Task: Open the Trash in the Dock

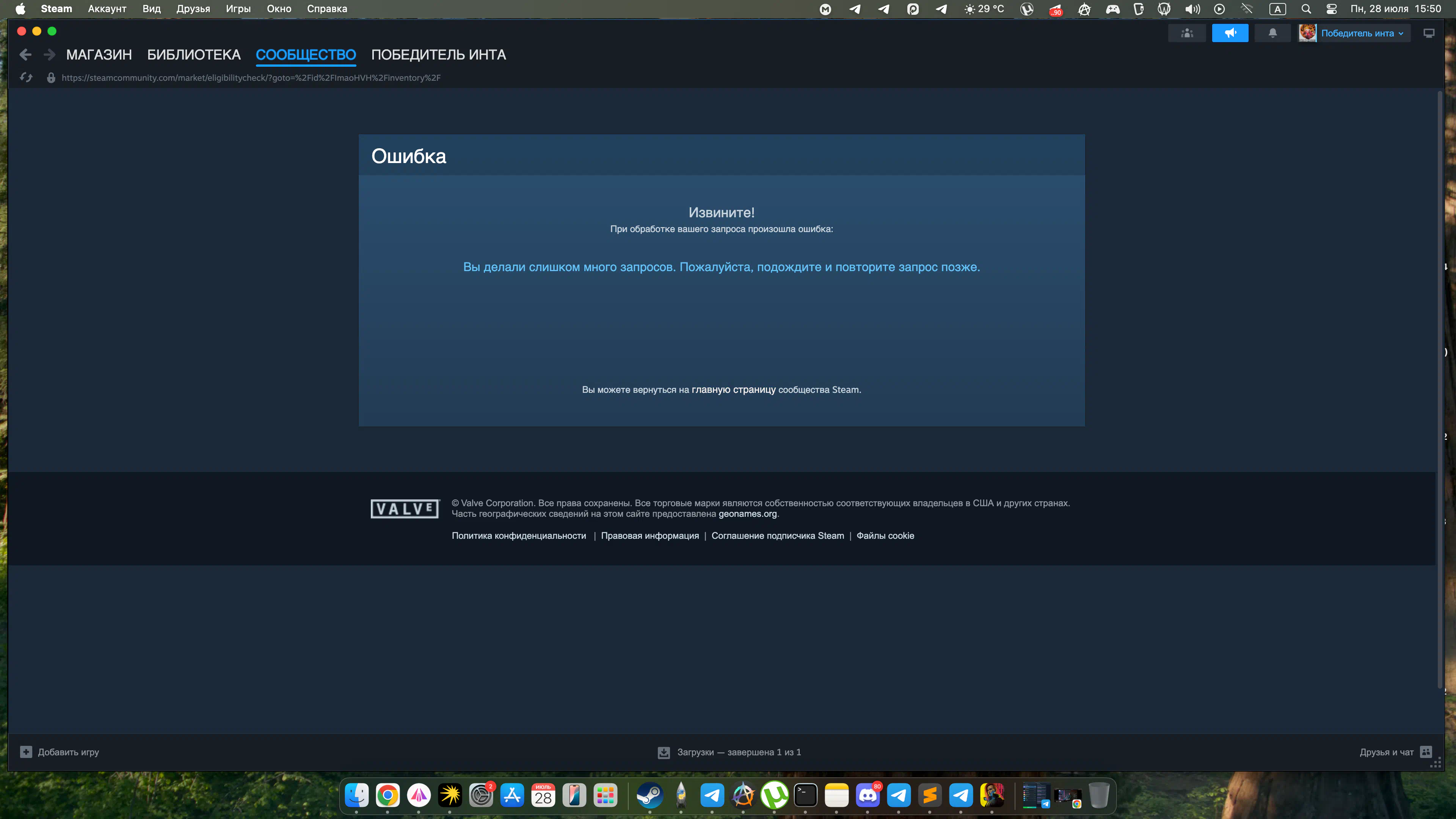Action: coord(1099,795)
